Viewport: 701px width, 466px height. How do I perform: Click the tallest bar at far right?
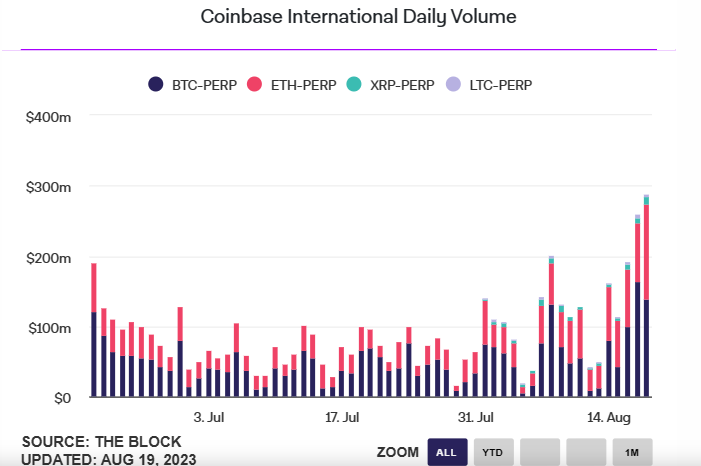point(646,296)
